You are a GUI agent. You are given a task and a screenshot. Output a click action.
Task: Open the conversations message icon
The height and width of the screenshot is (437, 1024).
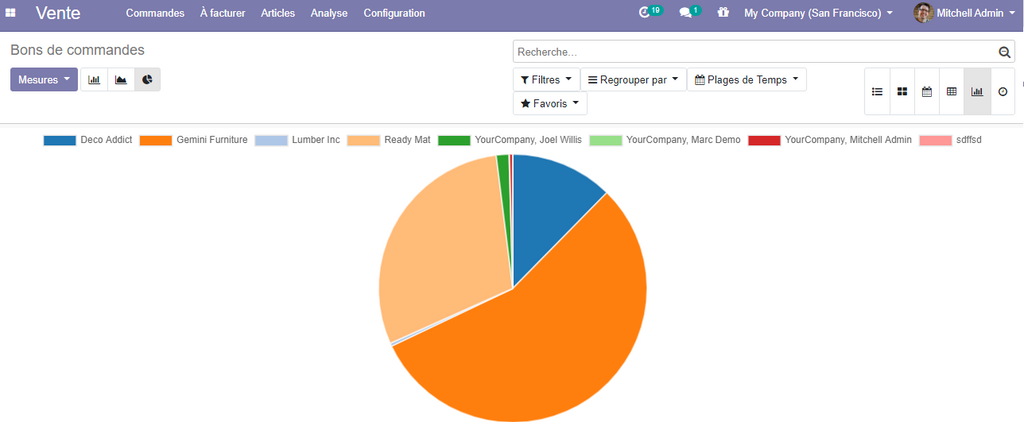pyautogui.click(x=686, y=13)
